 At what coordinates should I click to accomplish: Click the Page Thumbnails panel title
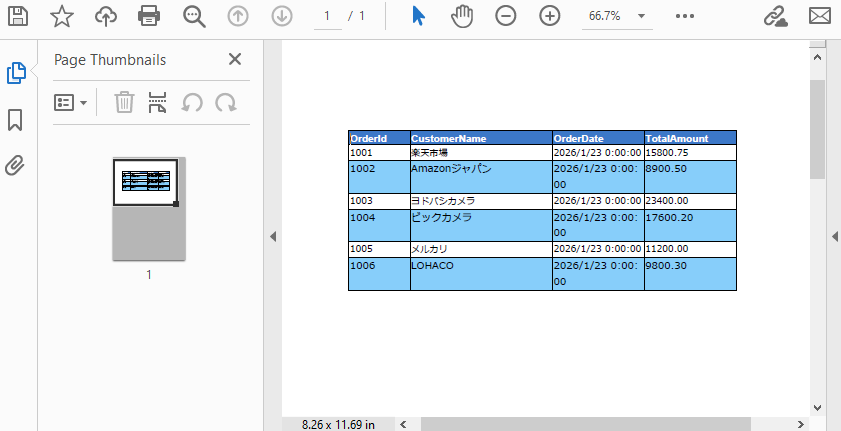point(110,60)
